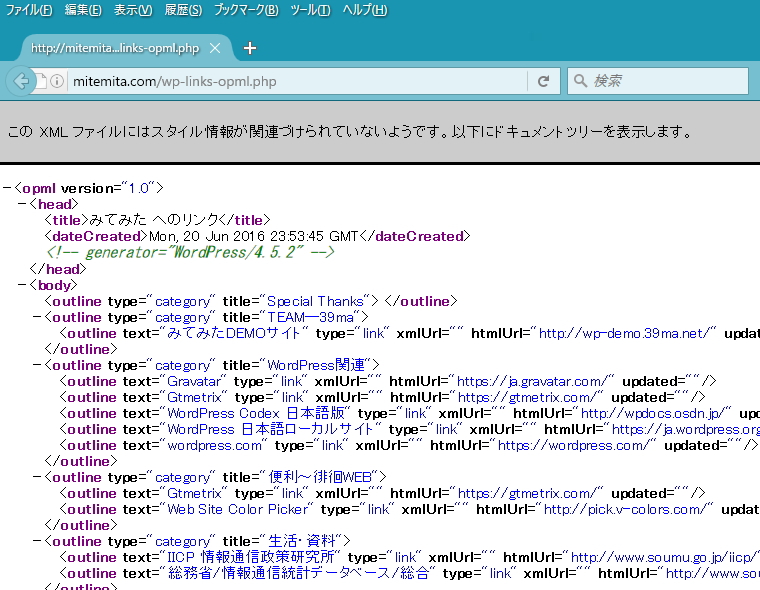Screen dimensions: 760x590
Task: Click the みてみたDEMOサイト text value
Action: coord(234,333)
